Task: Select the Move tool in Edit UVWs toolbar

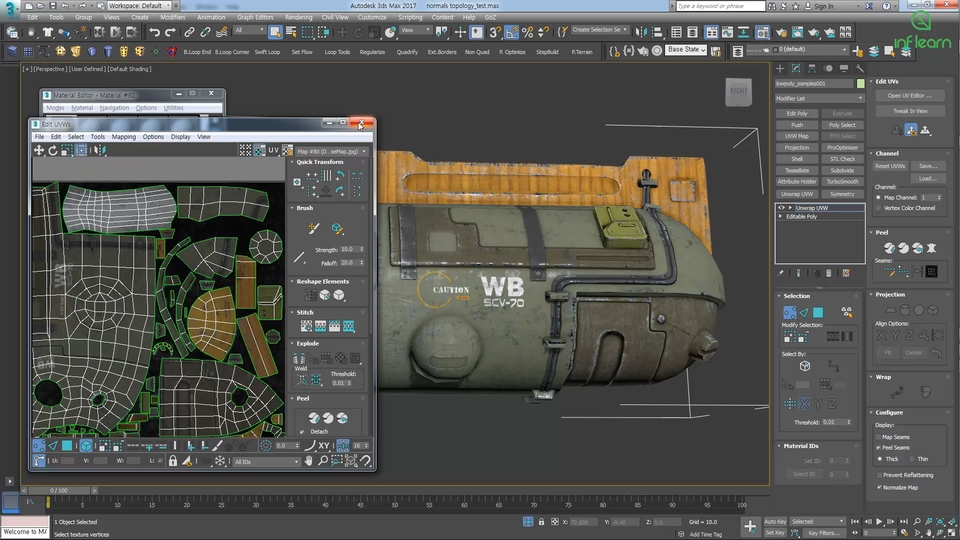Action: (39, 150)
